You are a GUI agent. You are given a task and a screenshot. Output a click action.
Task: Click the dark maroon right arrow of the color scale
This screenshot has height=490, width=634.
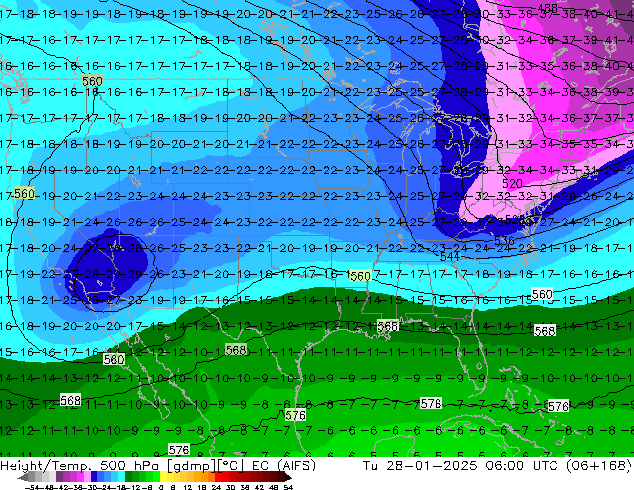tap(287, 477)
